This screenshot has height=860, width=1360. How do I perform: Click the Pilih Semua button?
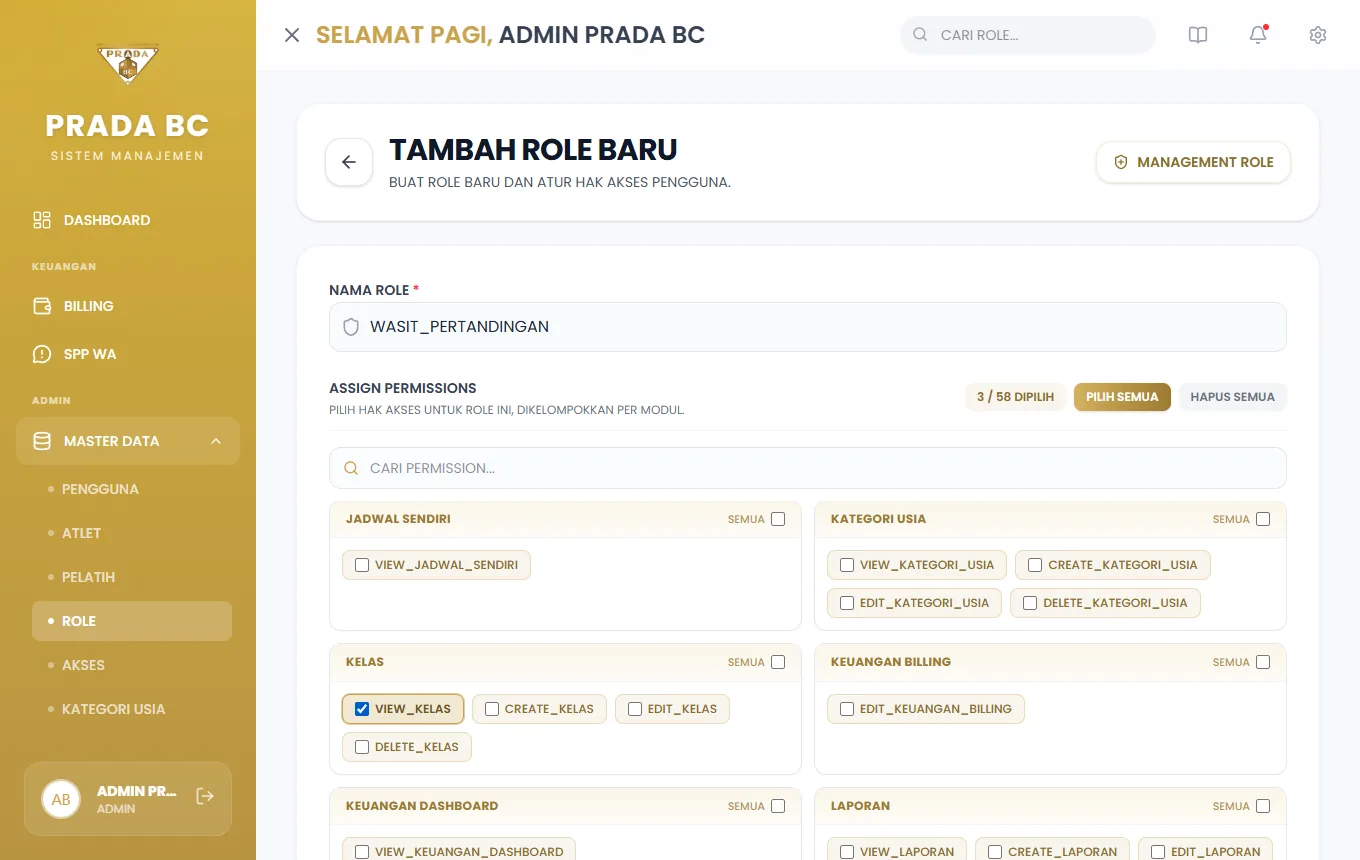[1122, 397]
